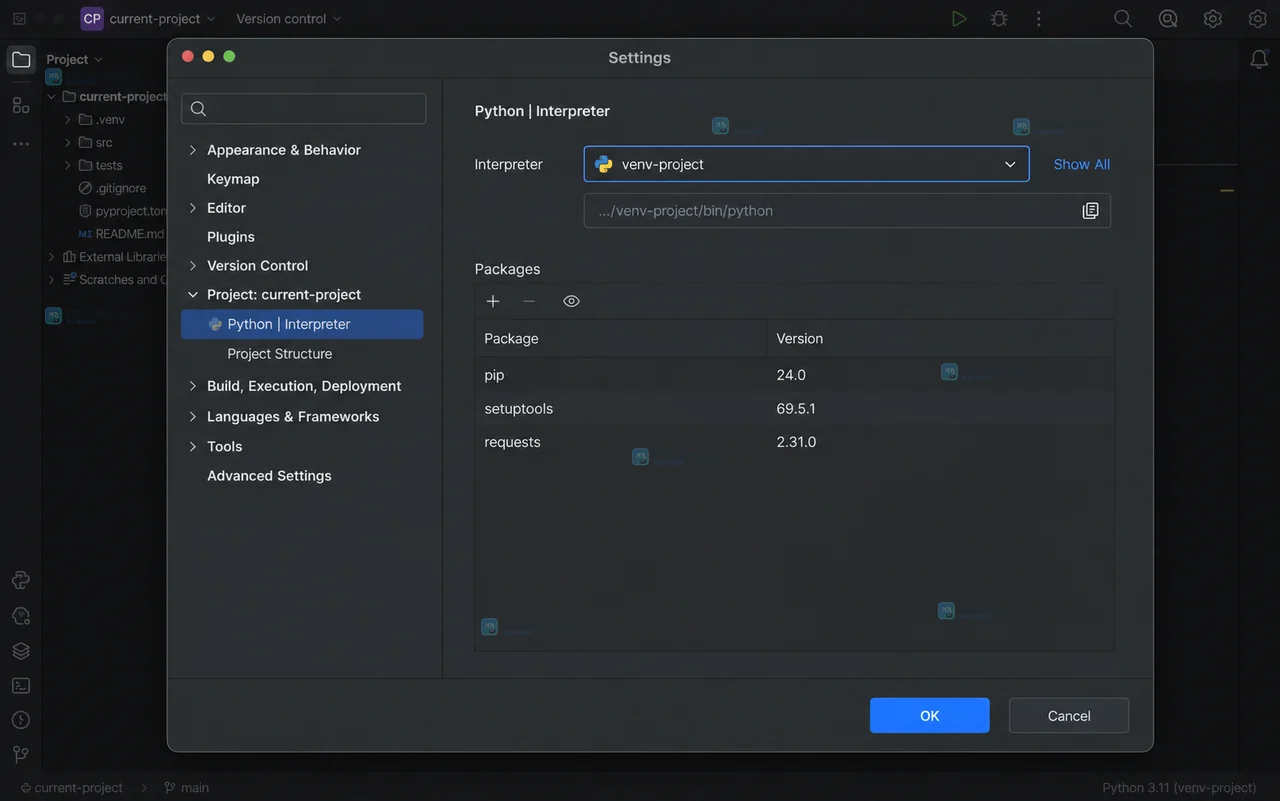Expand the .venv folder in Project tree
Viewport: 1280px width, 801px height.
(68, 120)
